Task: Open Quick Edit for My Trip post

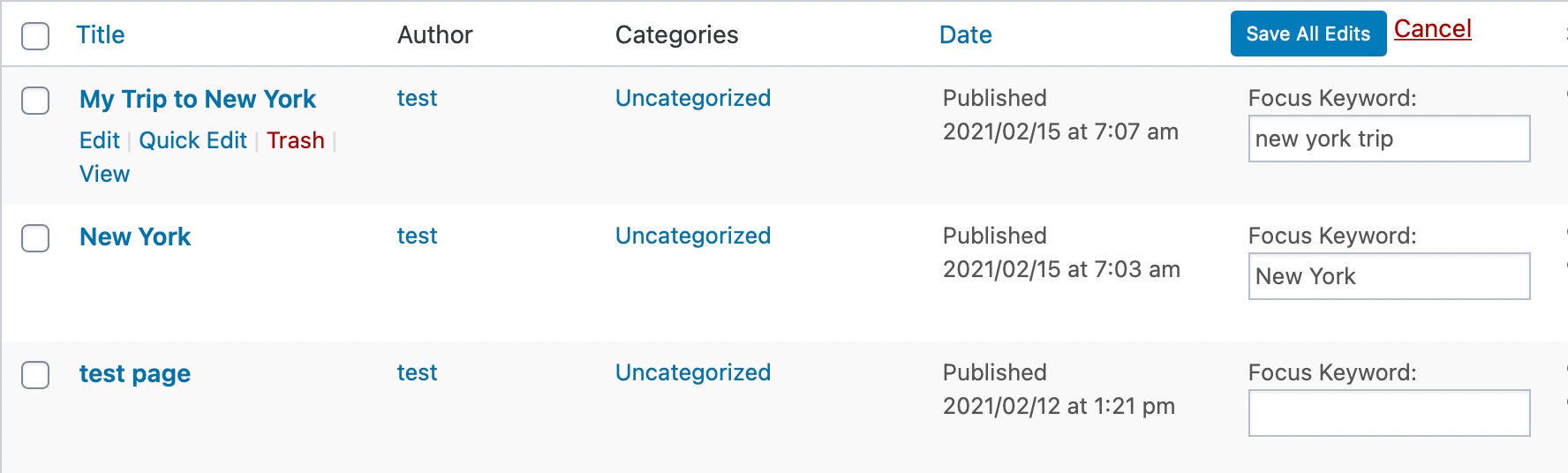Action: pos(193,140)
